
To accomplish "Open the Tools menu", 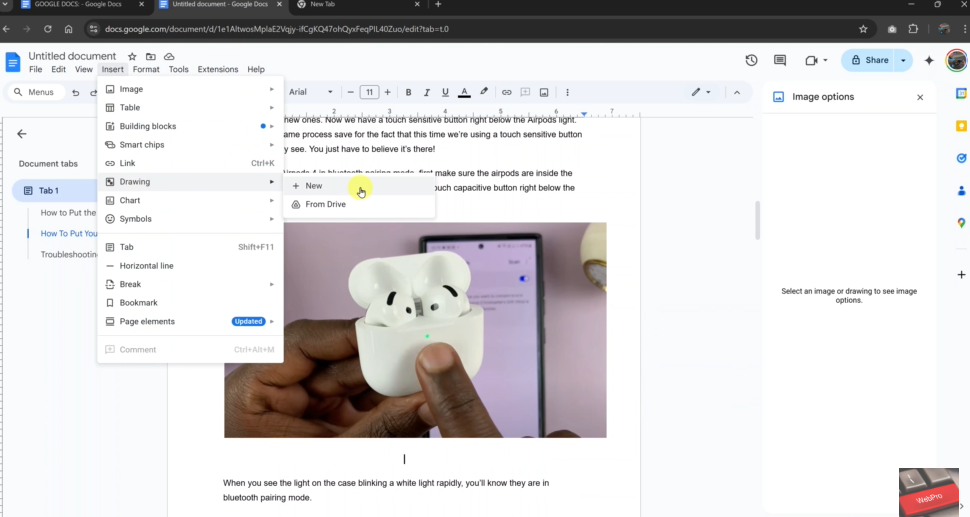I will [x=178, y=69].
